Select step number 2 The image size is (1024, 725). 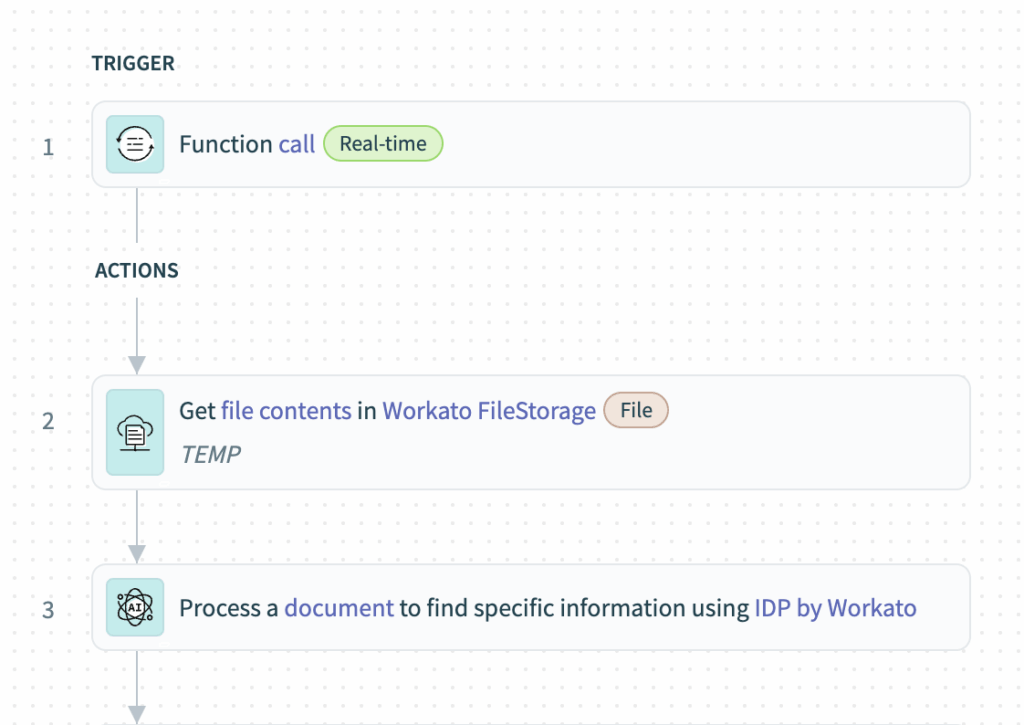coord(48,421)
